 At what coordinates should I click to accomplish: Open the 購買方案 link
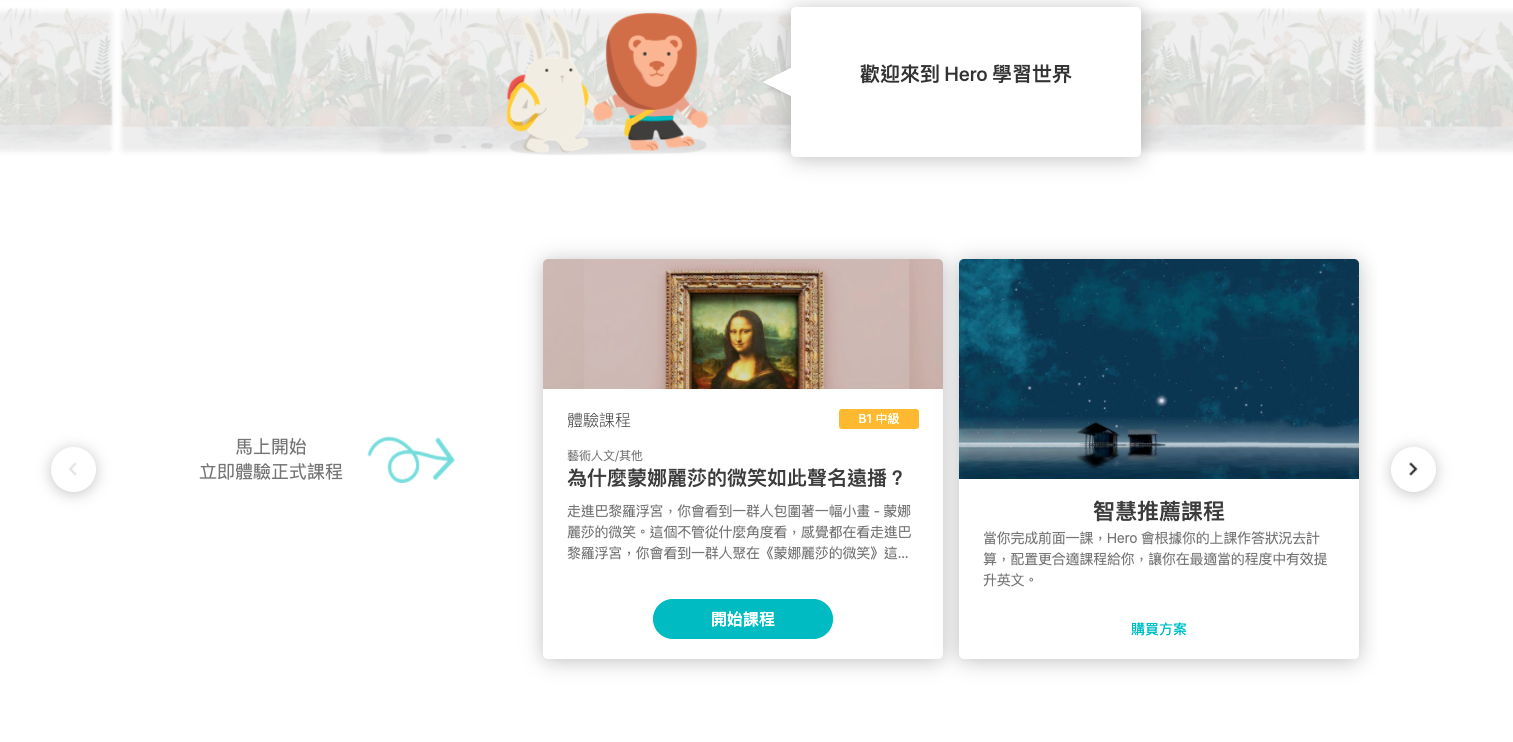[x=1159, y=629]
